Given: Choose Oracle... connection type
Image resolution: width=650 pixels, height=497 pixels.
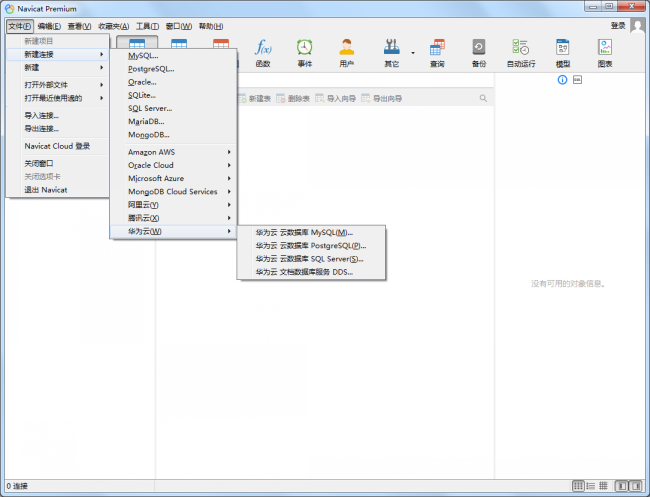Looking at the screenshot, I should [x=173, y=82].
